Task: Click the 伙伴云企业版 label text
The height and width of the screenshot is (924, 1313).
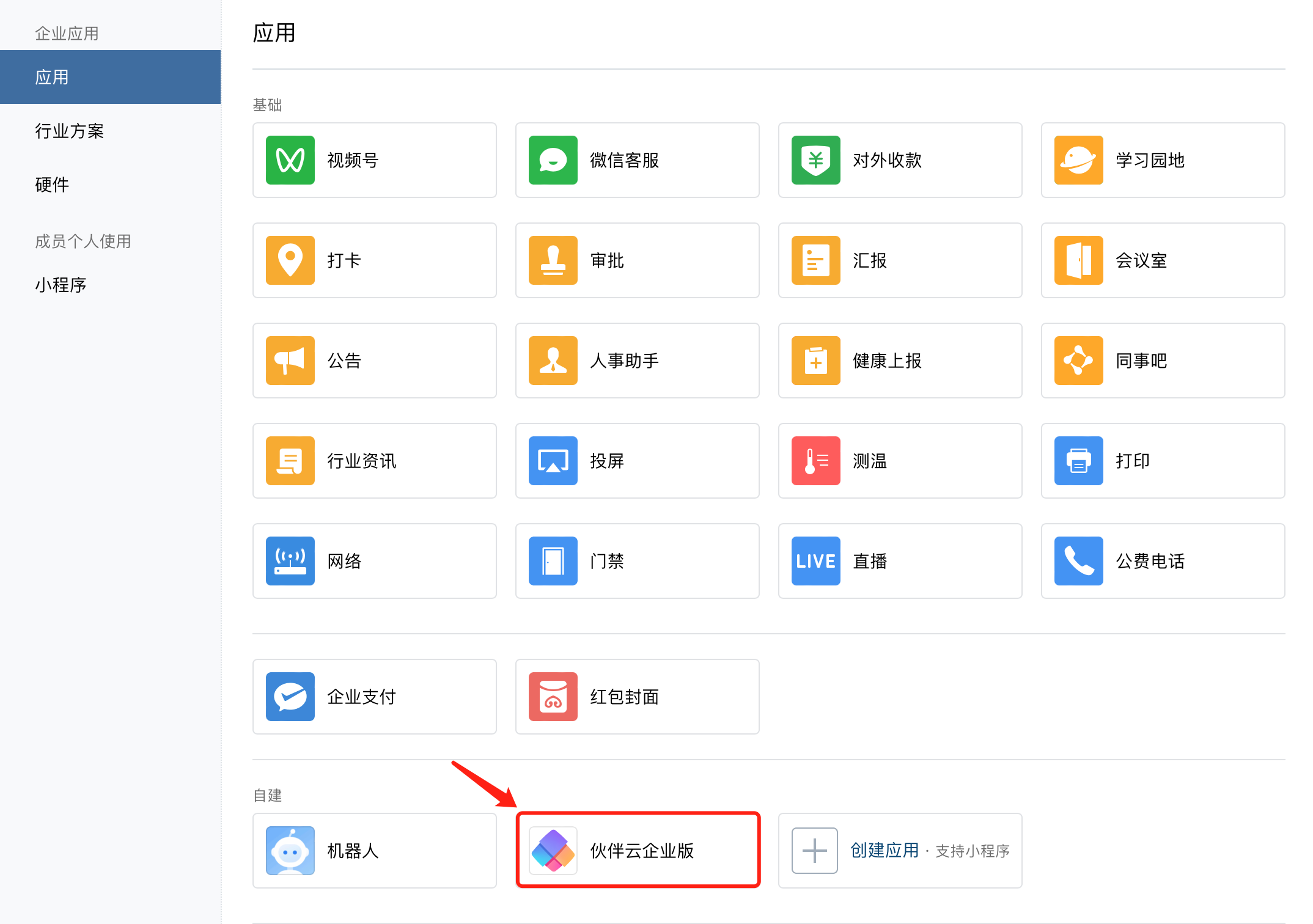Action: pos(641,851)
